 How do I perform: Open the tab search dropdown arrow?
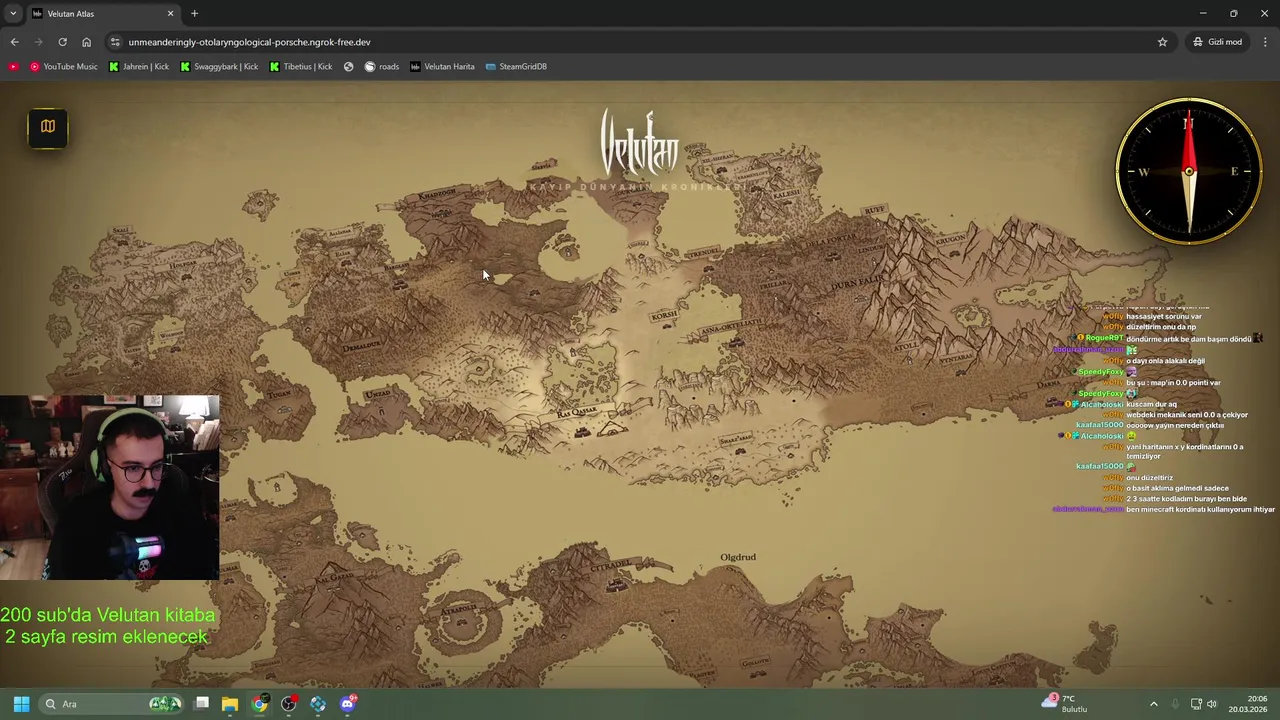13,13
